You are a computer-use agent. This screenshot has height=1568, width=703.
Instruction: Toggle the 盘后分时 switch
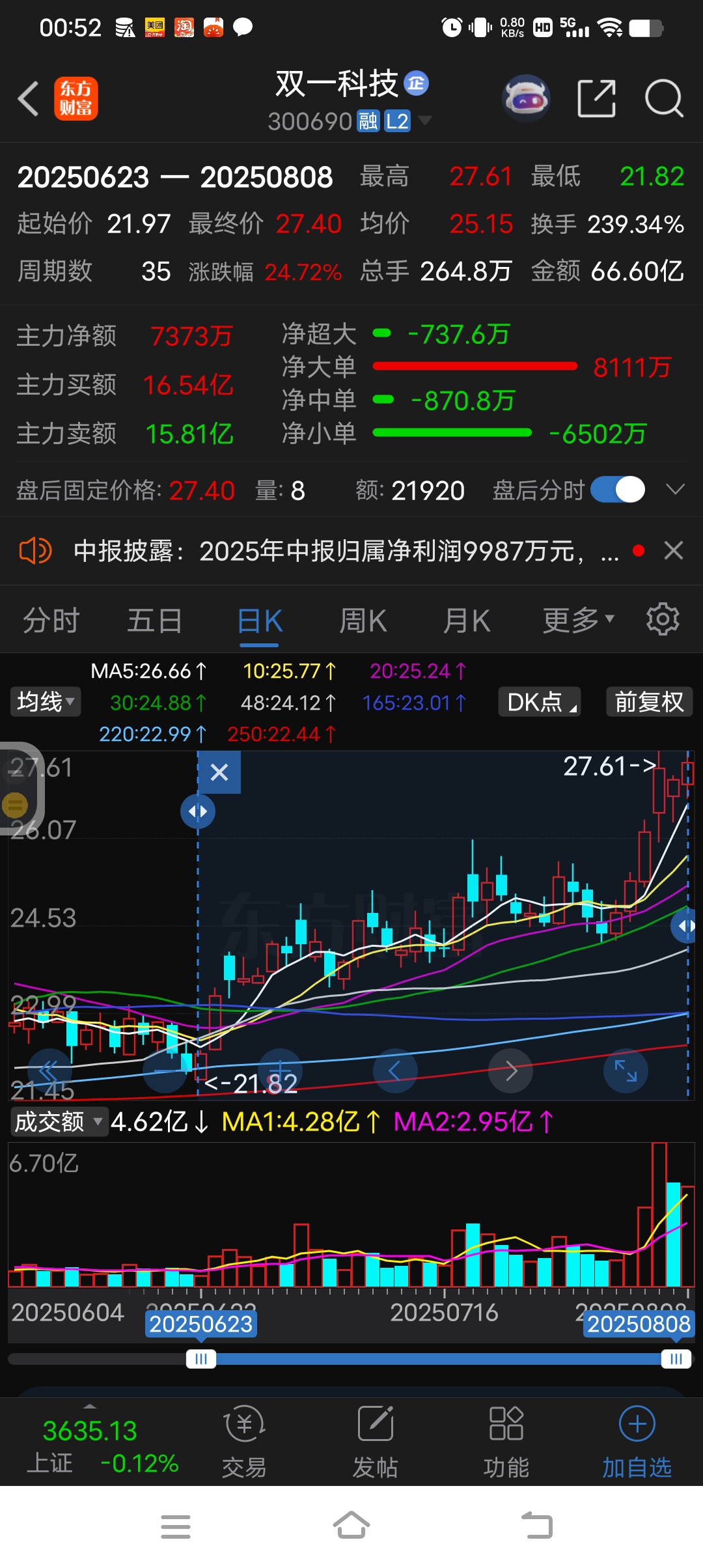618,490
